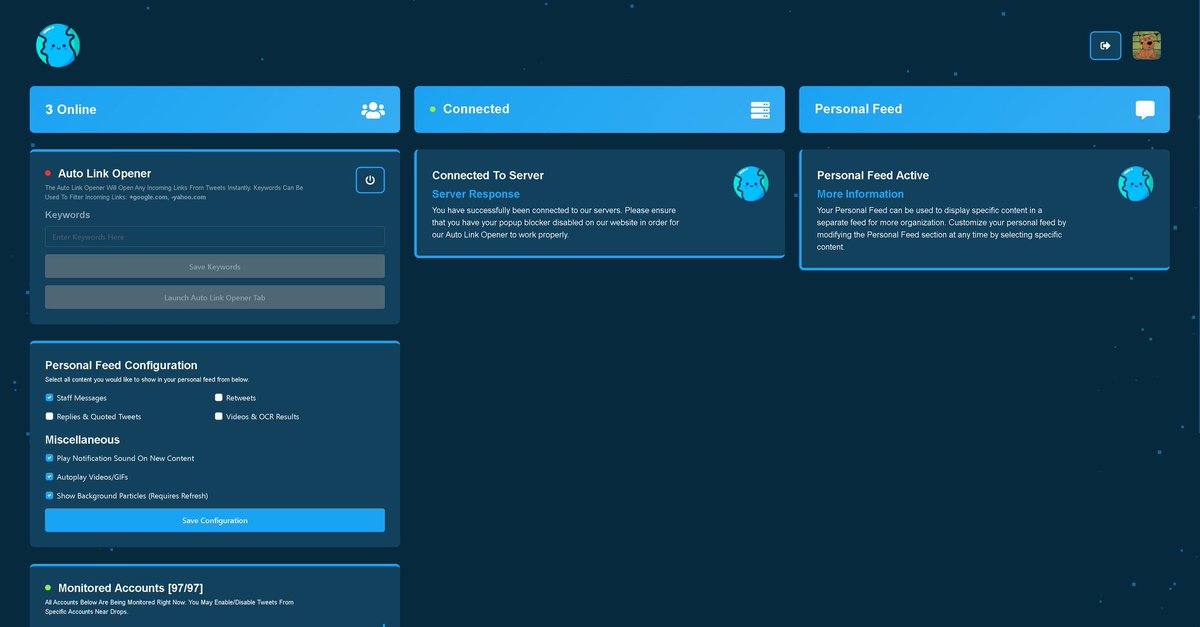The width and height of the screenshot is (1200, 627).
Task: Focus the Enter Keywords Here input field
Action: click(x=215, y=237)
